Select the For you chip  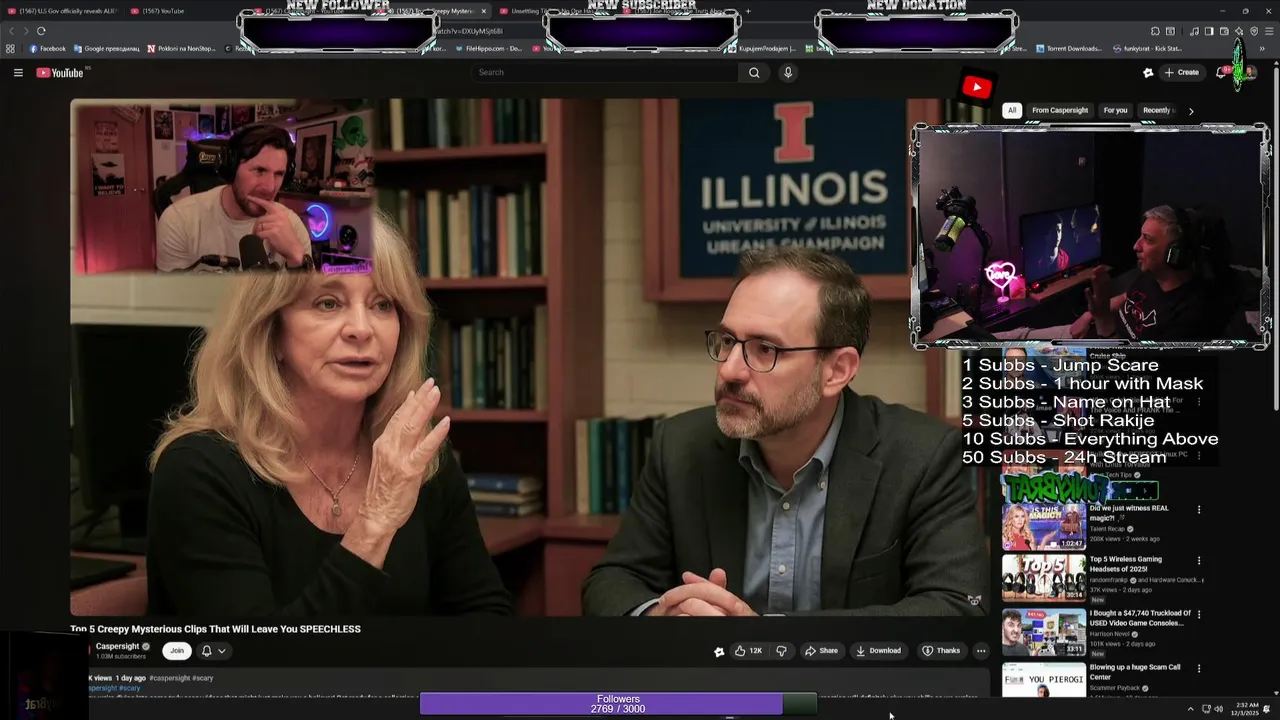pyautogui.click(x=1115, y=110)
